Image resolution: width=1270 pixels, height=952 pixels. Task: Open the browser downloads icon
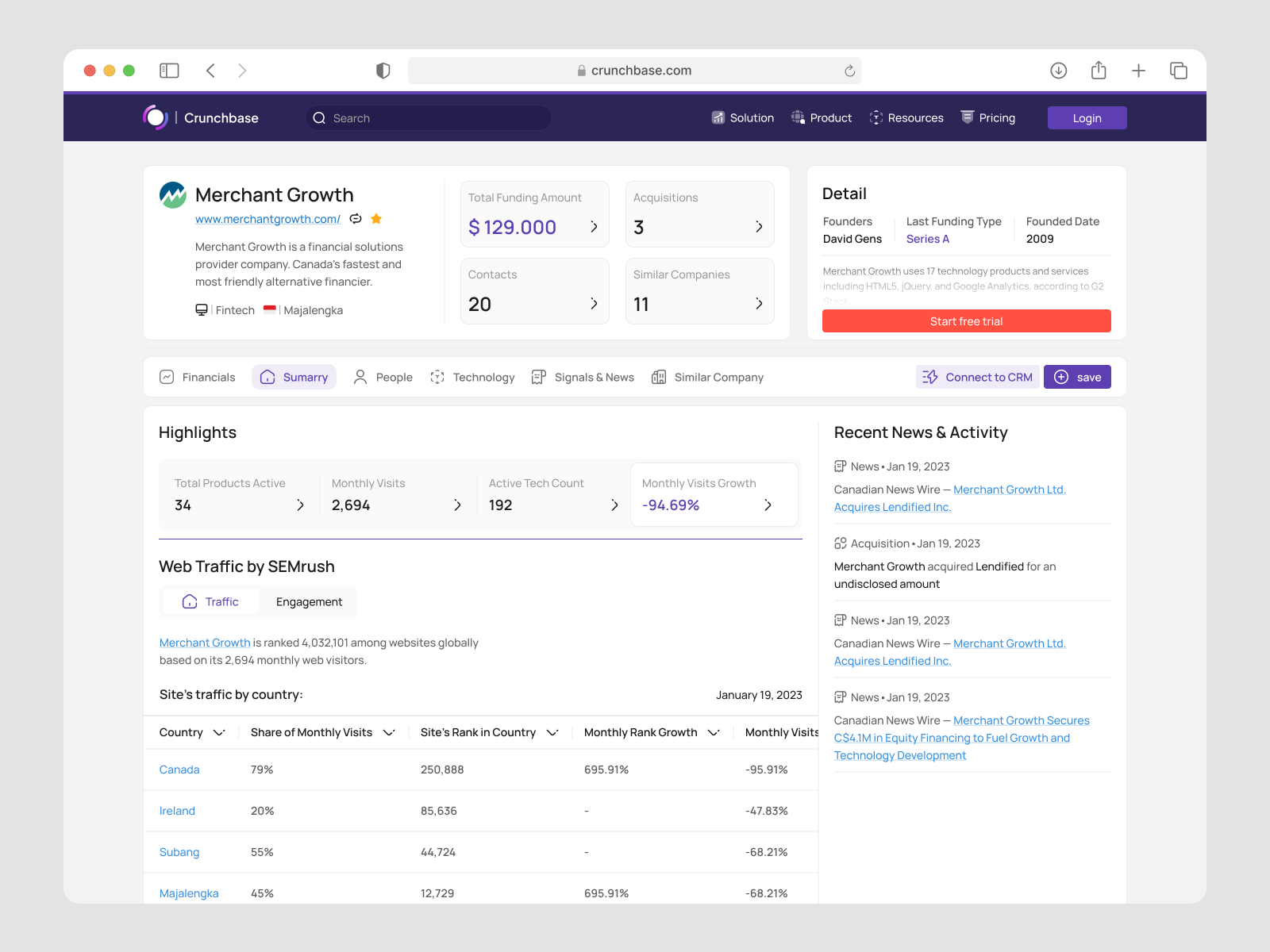click(1058, 71)
